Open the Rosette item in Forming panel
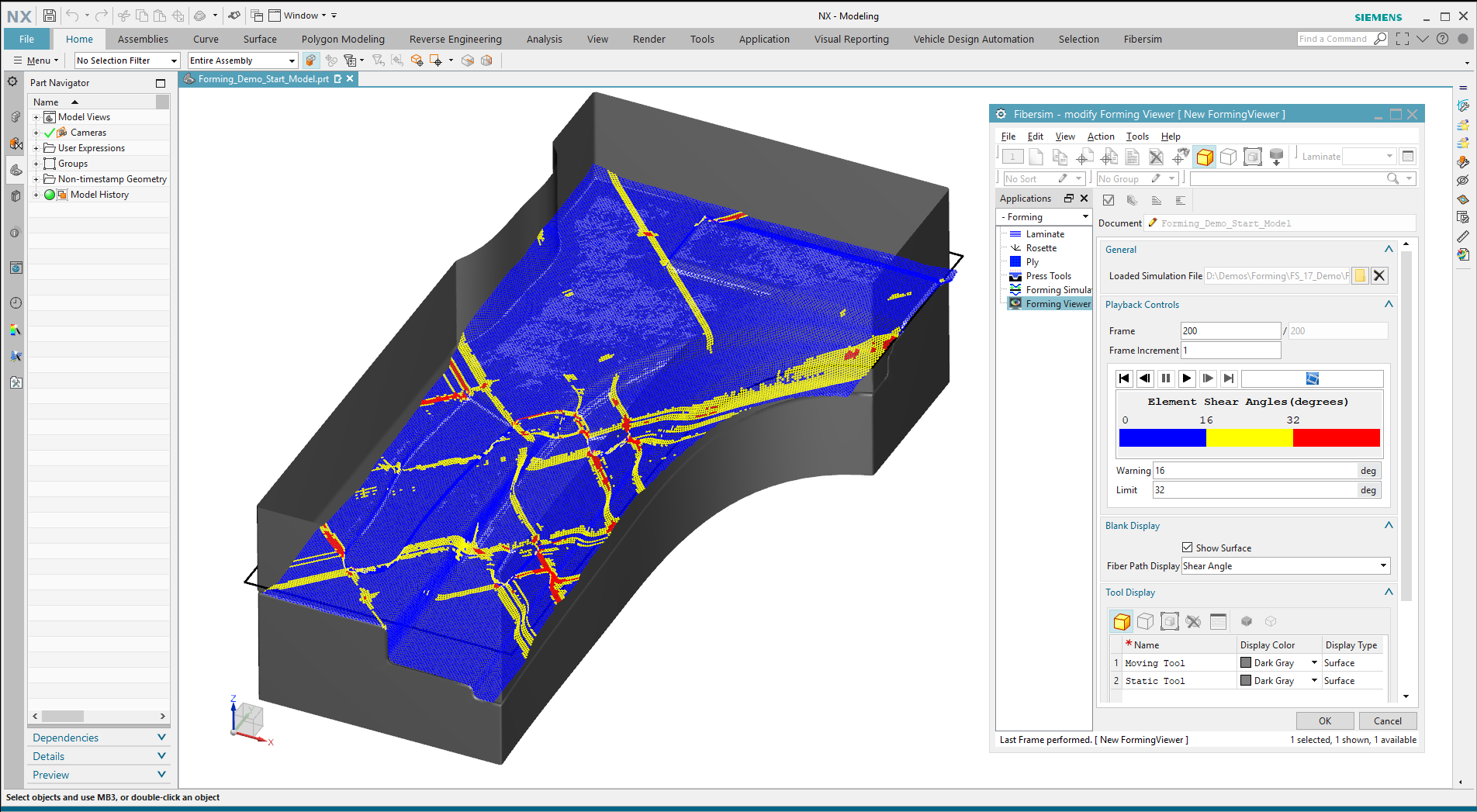Screen dimensions: 1477x812 tap(1040, 247)
